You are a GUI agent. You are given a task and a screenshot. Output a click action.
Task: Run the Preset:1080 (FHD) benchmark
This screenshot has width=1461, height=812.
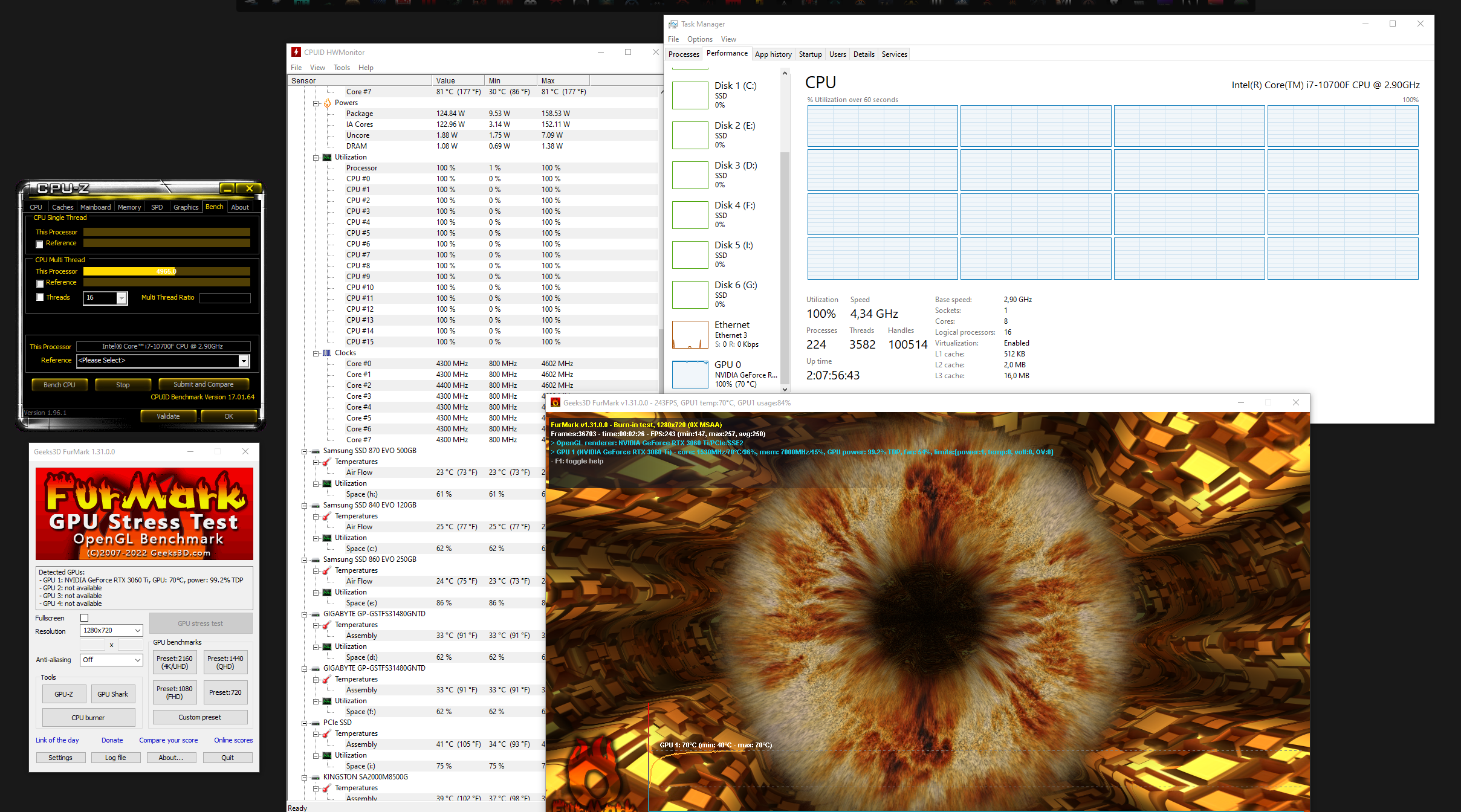point(174,692)
